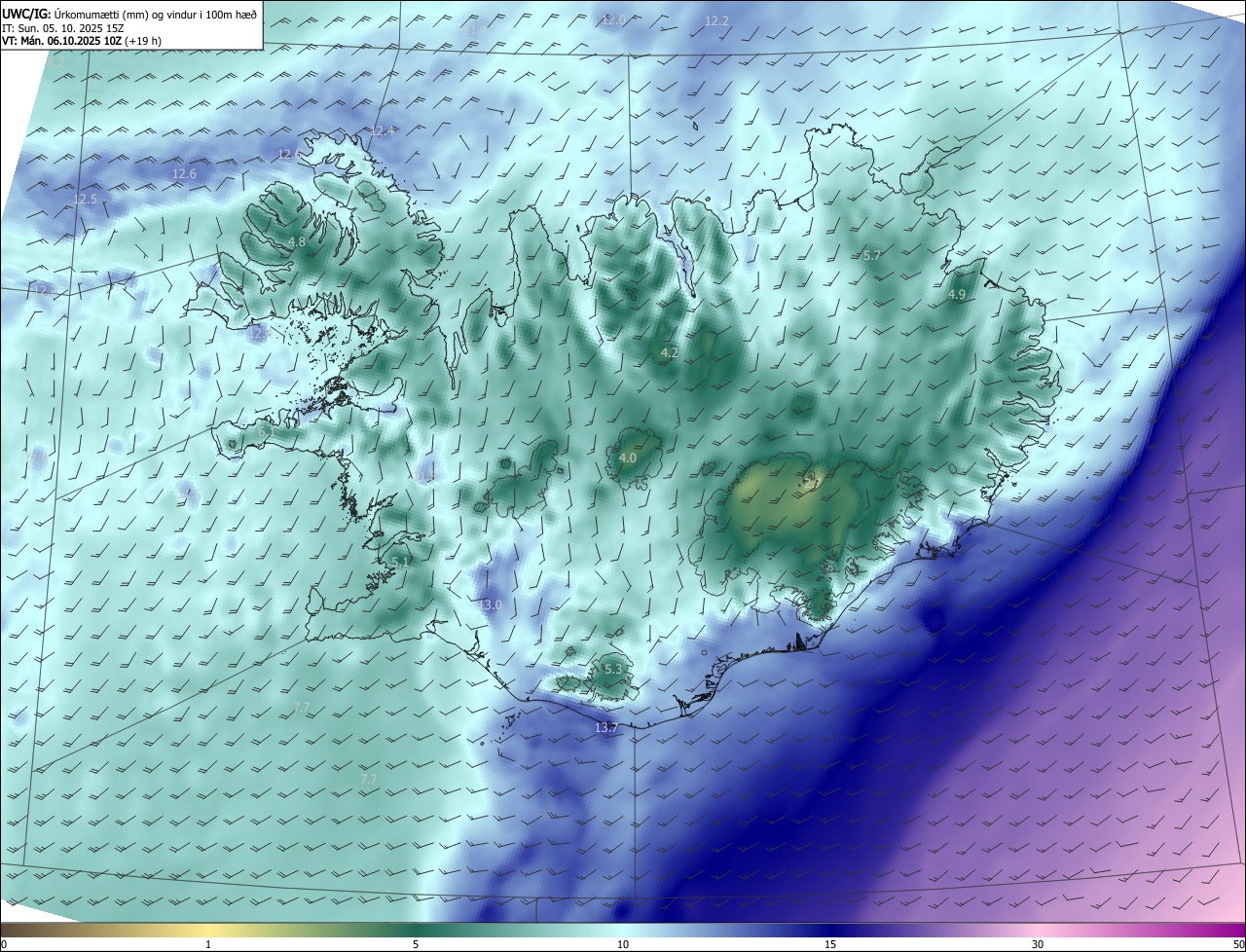Click the 13.0 value in southwest Iceland
Screen dimensions: 1246x952
(x=490, y=604)
